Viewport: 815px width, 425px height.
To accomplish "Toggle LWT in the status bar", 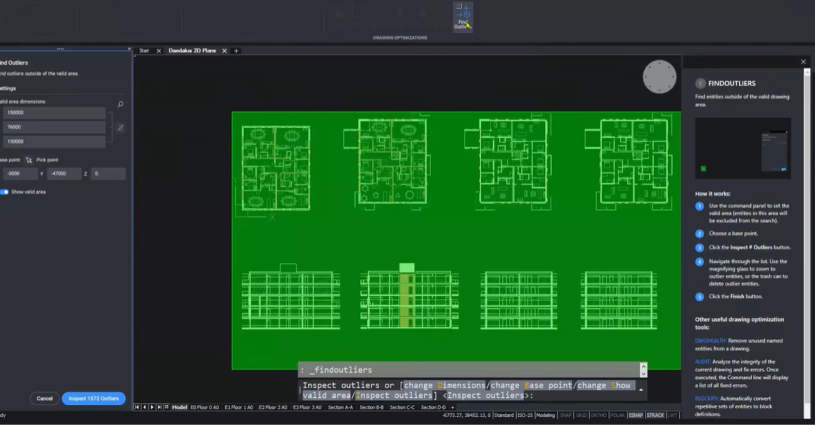I will tap(672, 415).
